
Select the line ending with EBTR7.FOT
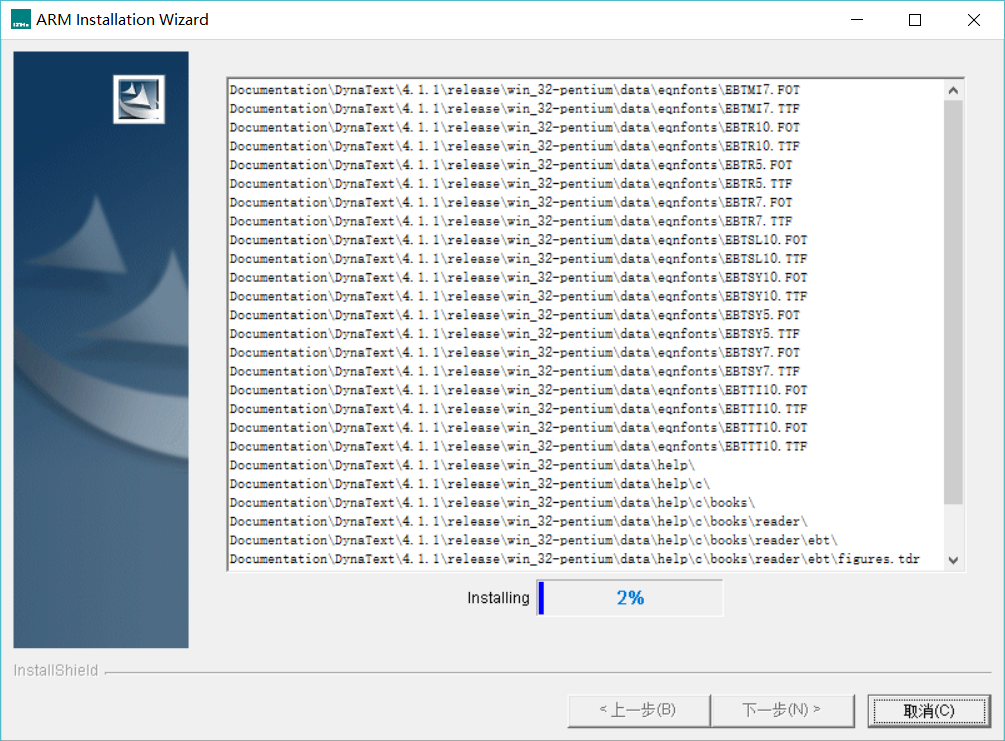[x=511, y=202]
